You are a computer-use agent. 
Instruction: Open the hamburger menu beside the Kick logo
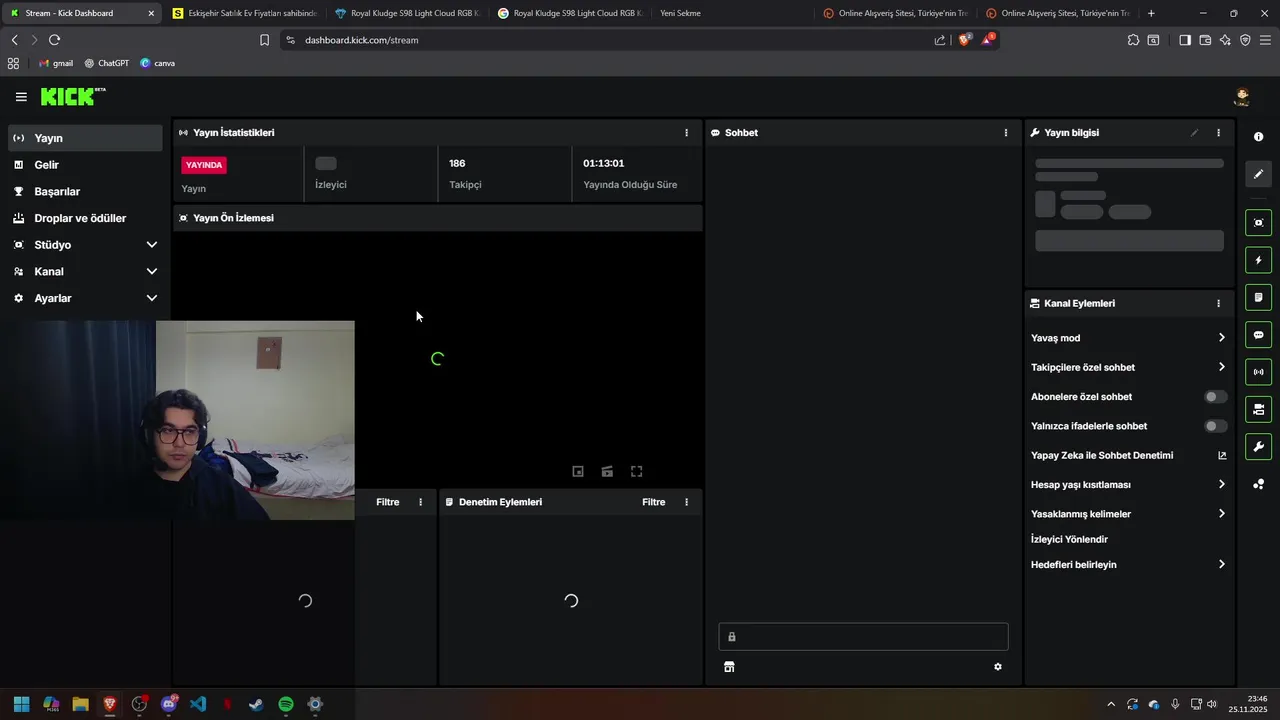coord(21,97)
